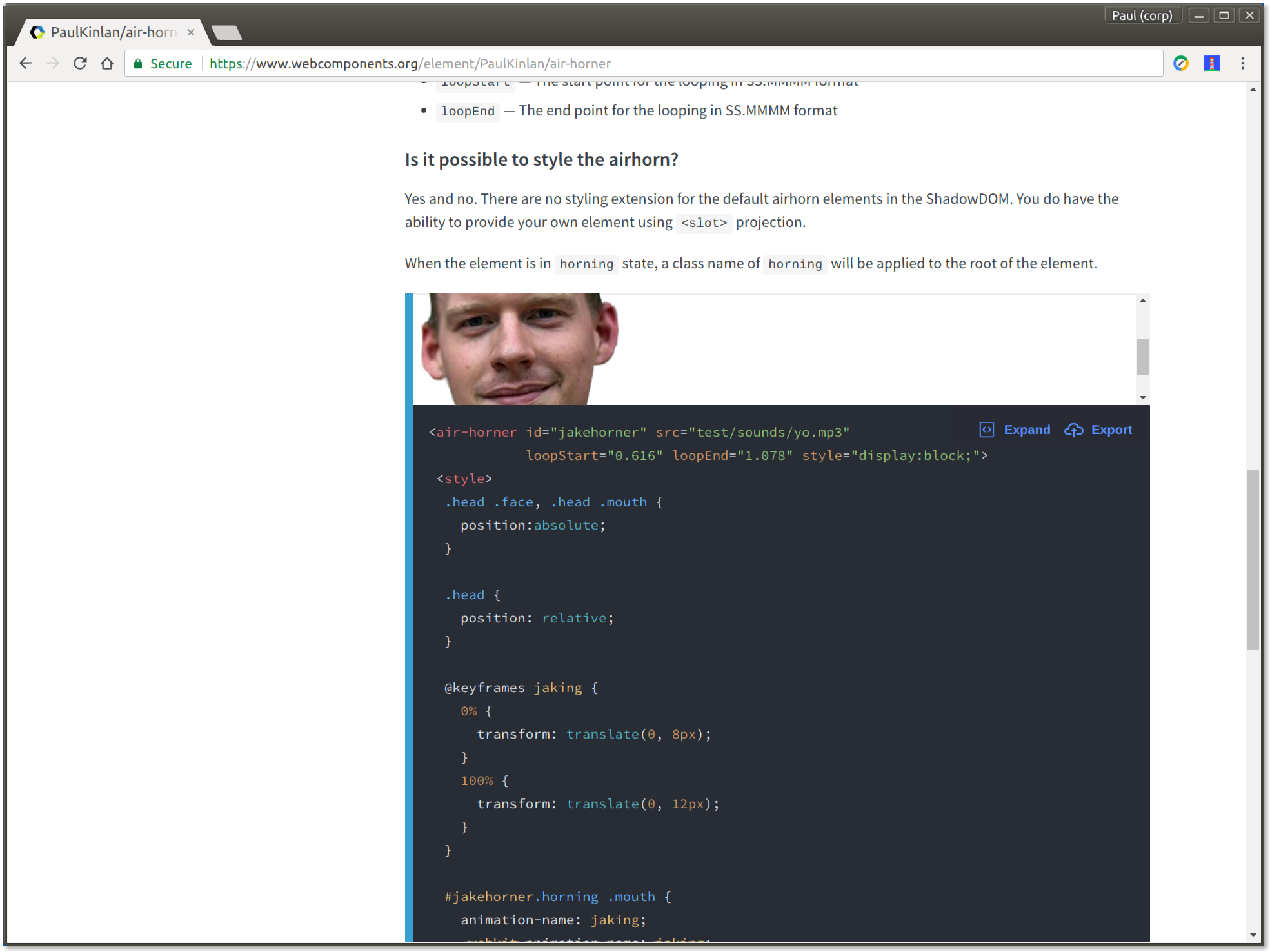The width and height of the screenshot is (1270, 952).
Task: Open a new browser tab
Action: pos(226,32)
